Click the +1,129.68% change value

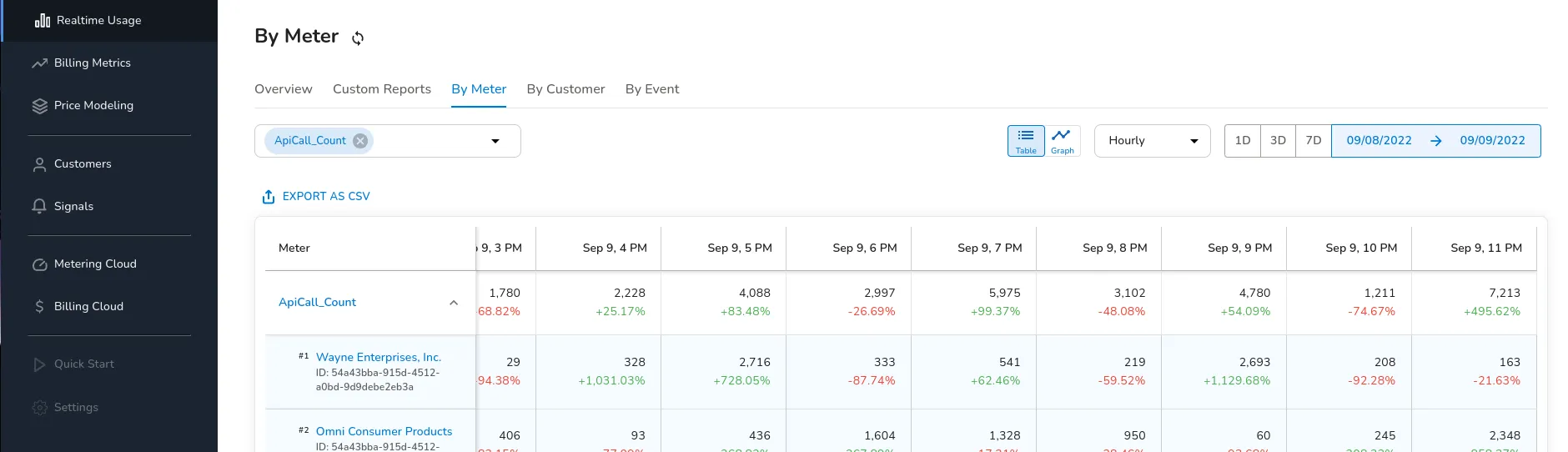[1237, 381]
